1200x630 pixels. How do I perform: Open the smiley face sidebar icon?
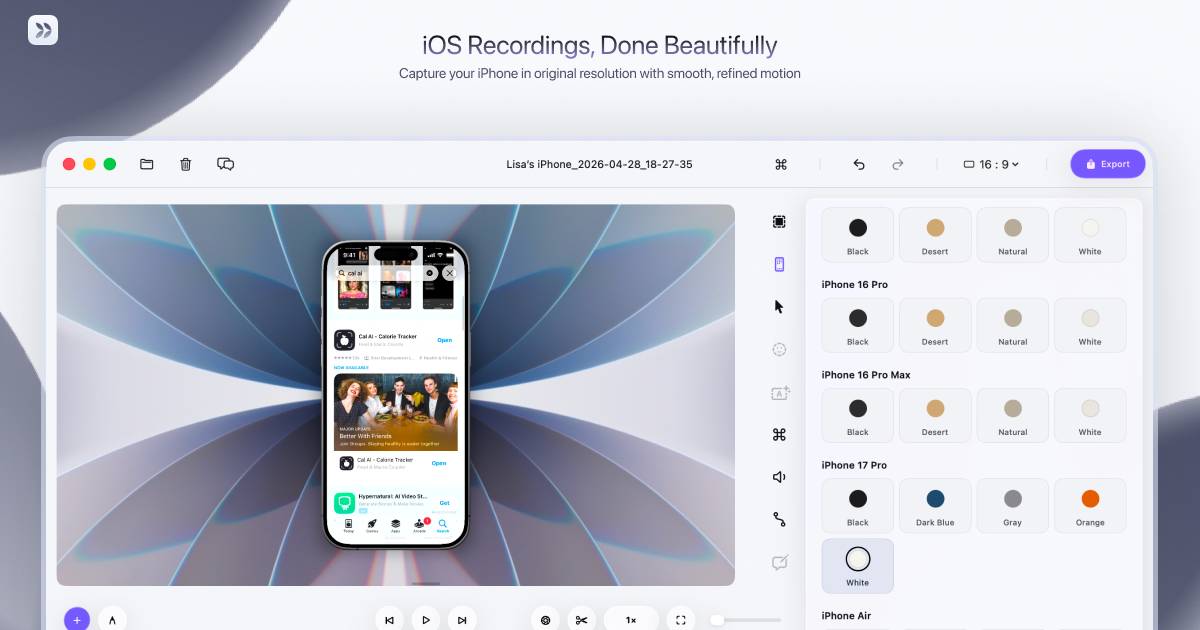pyautogui.click(x=779, y=350)
